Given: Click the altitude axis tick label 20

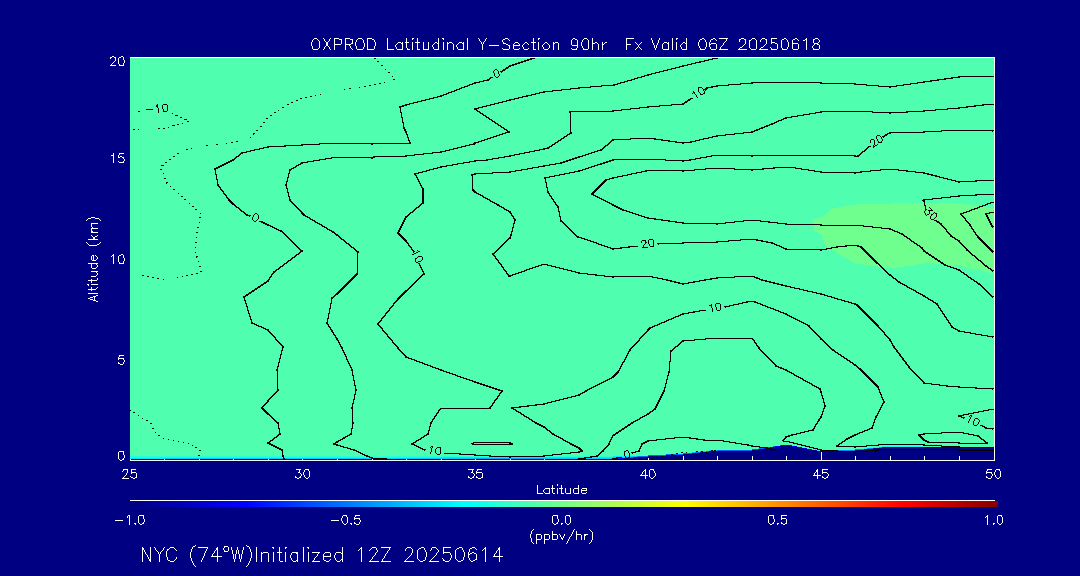Looking at the screenshot, I should click(117, 61).
